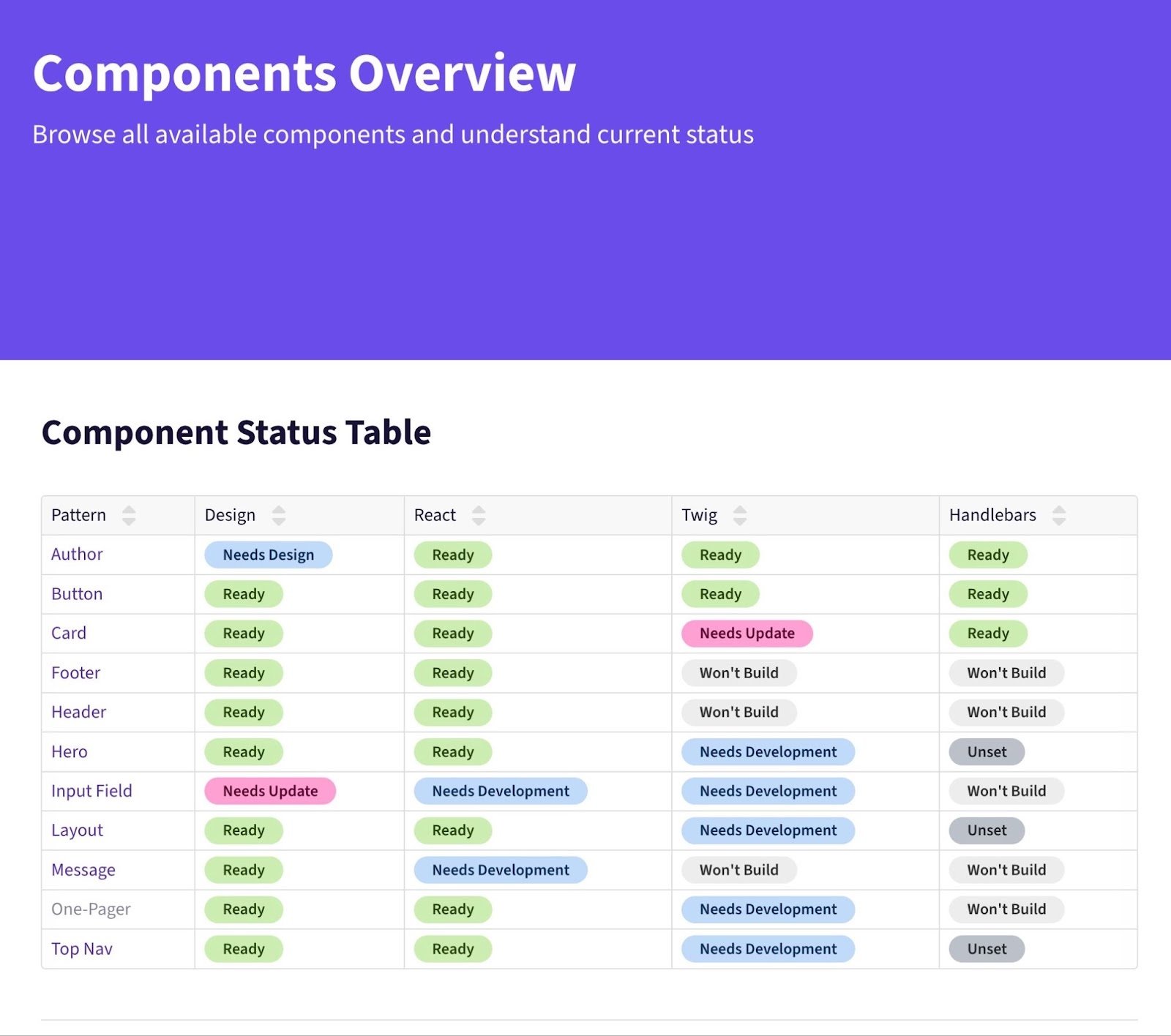Open the Footer pattern link
Image resolution: width=1171 pixels, height=1036 pixels.
[x=75, y=673]
